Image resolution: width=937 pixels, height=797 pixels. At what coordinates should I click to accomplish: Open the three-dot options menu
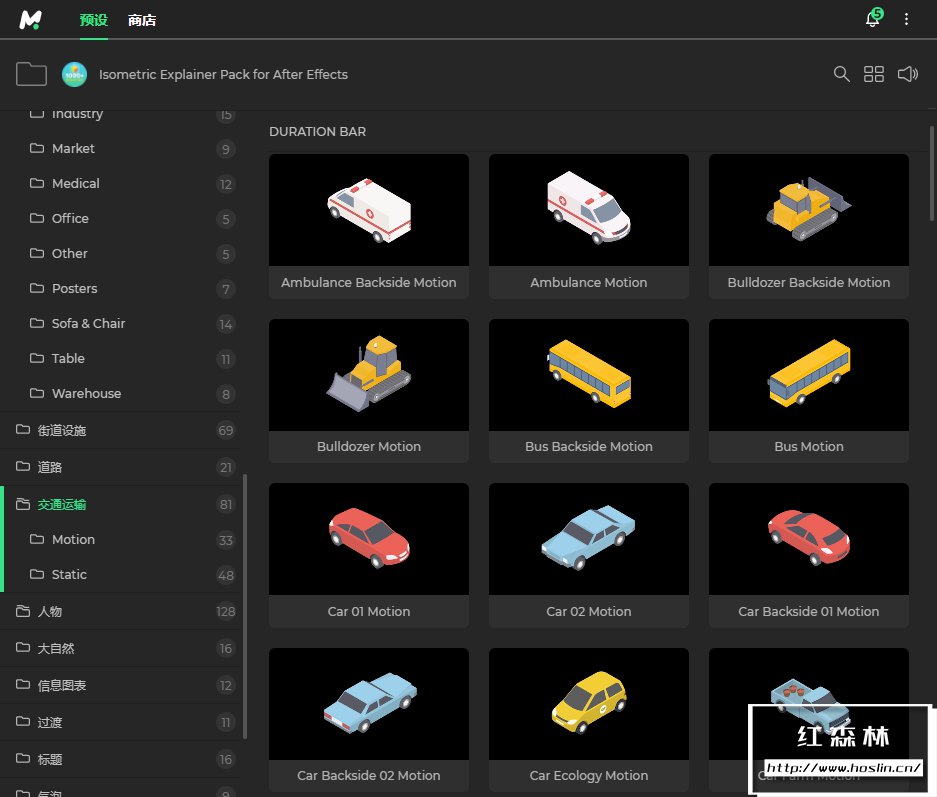click(907, 19)
